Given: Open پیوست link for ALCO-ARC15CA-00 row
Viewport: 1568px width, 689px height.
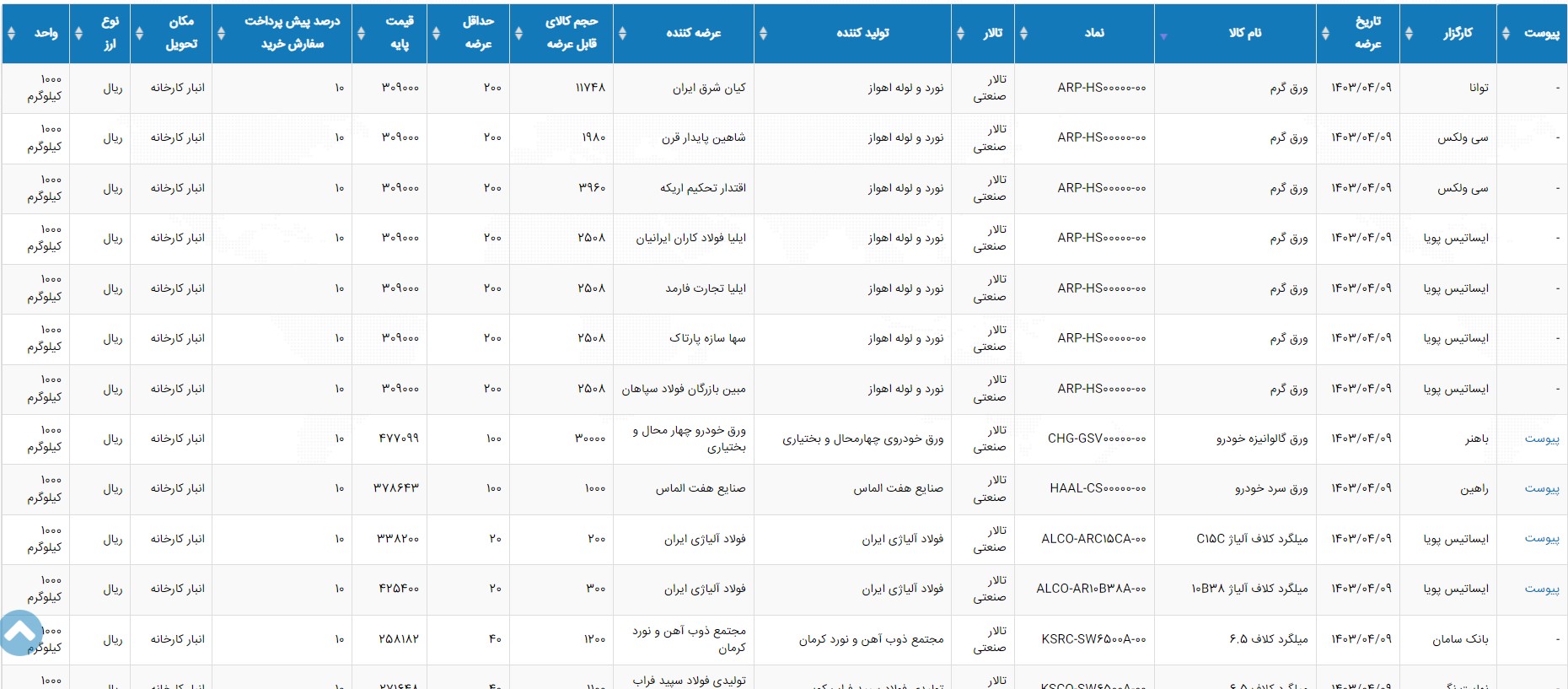Looking at the screenshot, I should [1542, 538].
